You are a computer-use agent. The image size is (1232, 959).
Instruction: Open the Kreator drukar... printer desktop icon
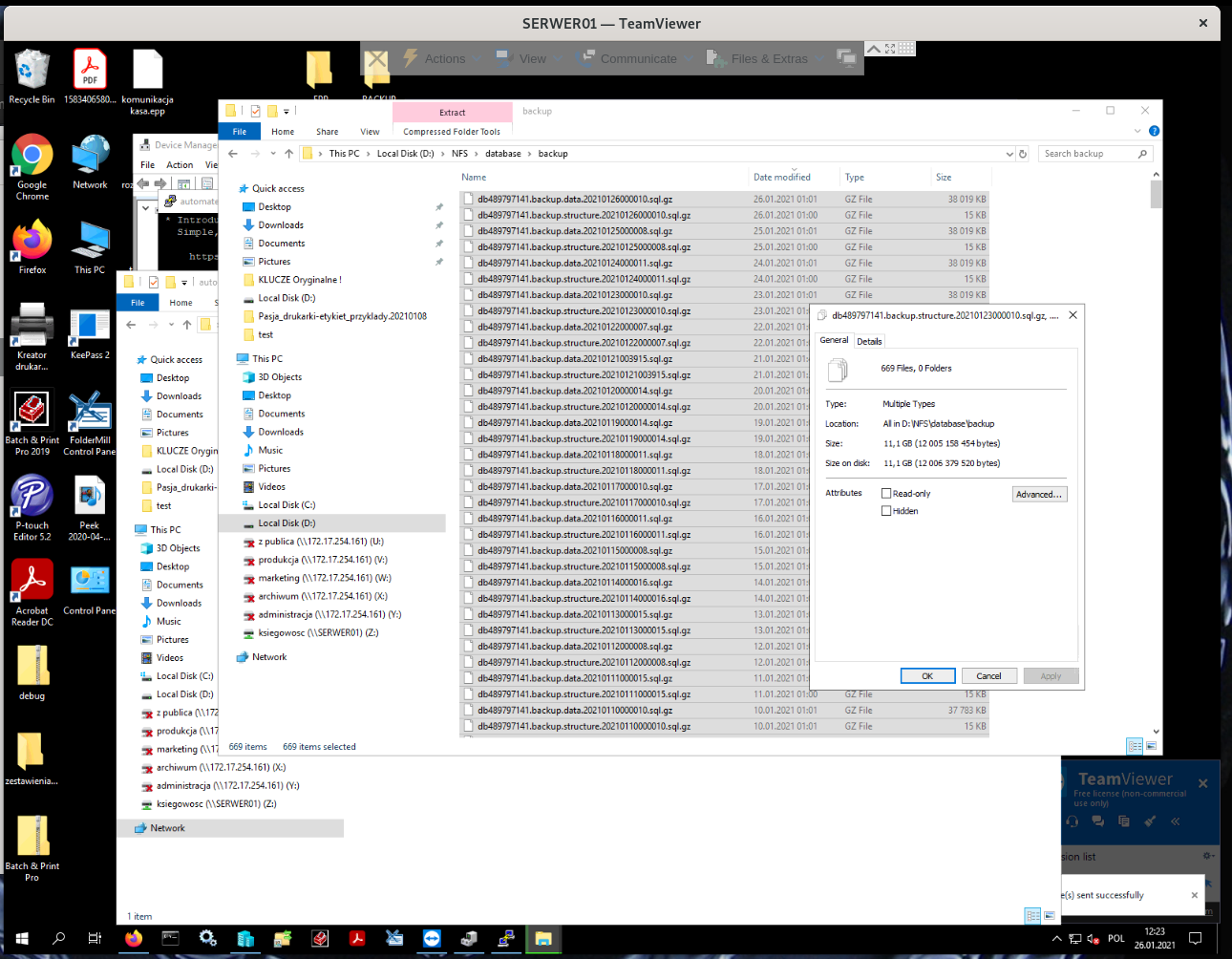click(x=32, y=336)
